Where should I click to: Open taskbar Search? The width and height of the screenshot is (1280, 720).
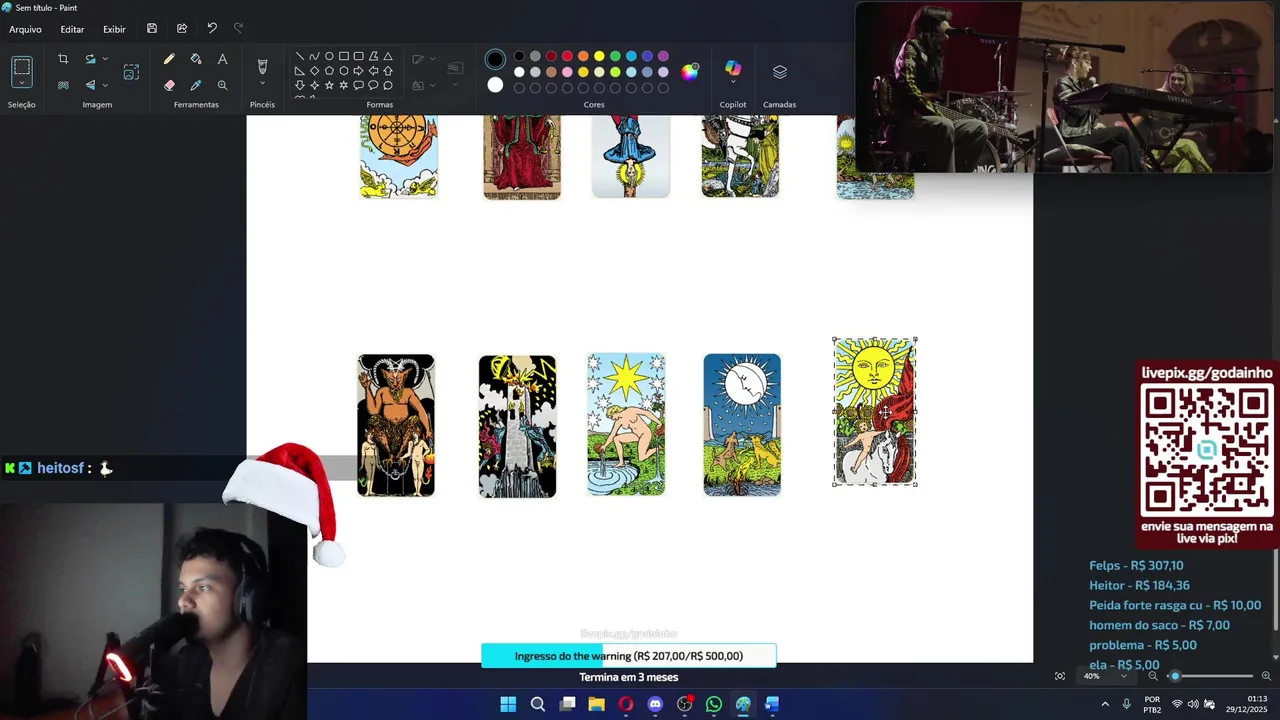pos(538,704)
